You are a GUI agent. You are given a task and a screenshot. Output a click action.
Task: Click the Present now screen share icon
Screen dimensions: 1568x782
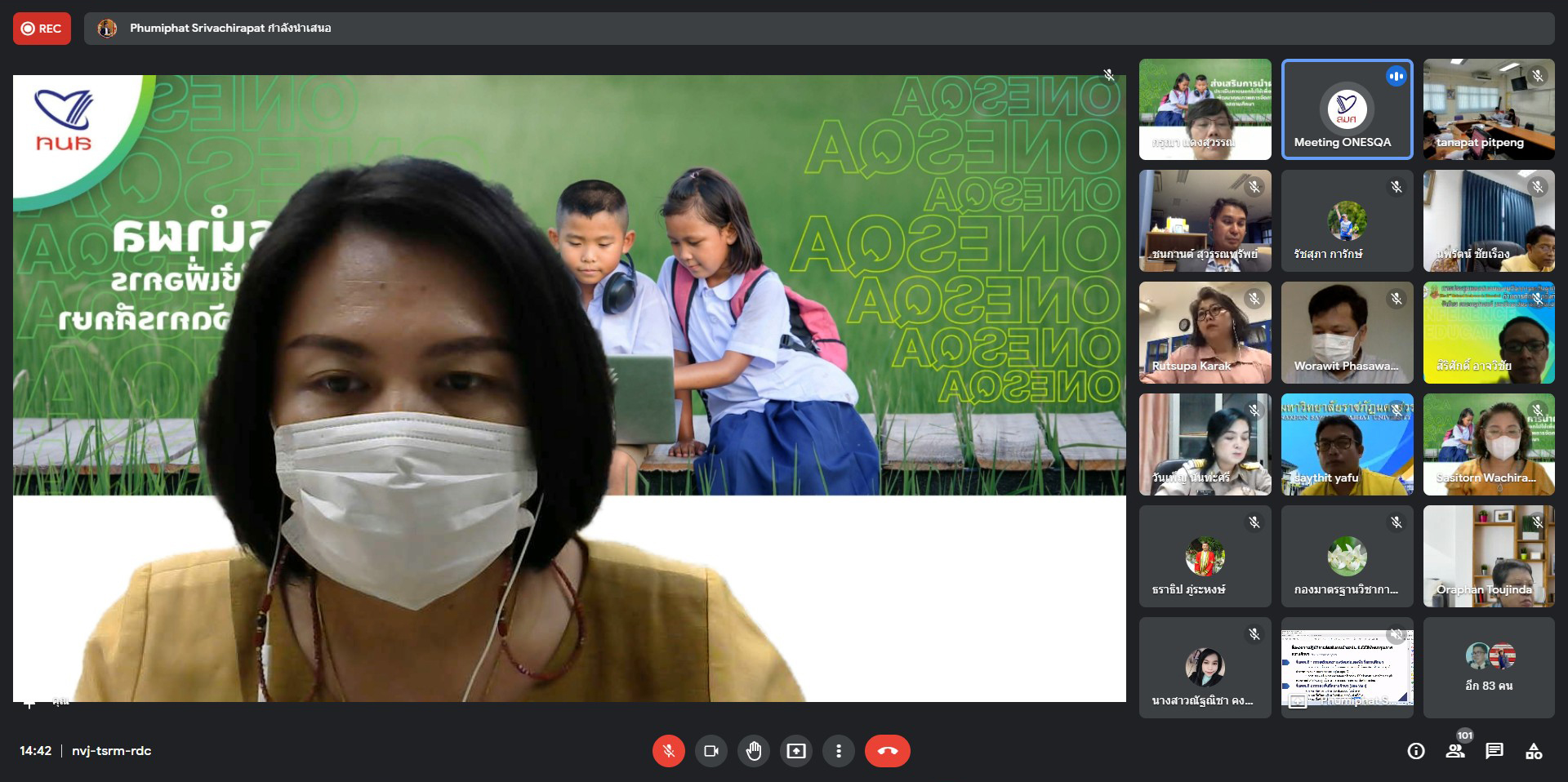[795, 751]
